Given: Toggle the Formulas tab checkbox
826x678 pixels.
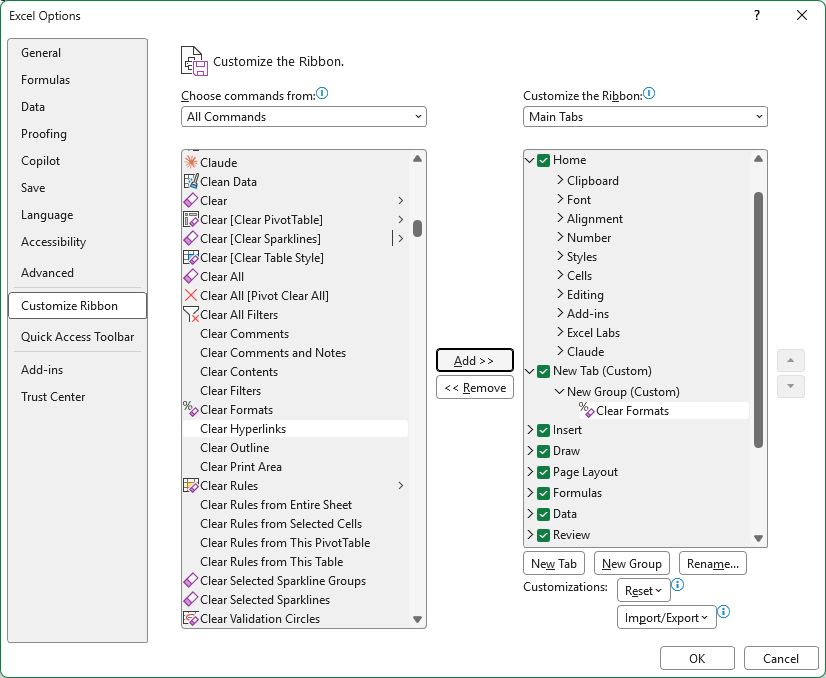Looking at the screenshot, I should click(x=544, y=493).
